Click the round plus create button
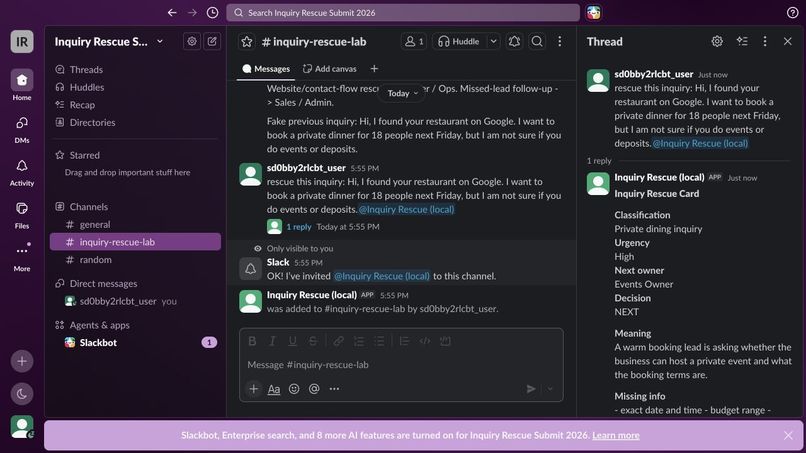The image size is (806, 453). pos(22,361)
